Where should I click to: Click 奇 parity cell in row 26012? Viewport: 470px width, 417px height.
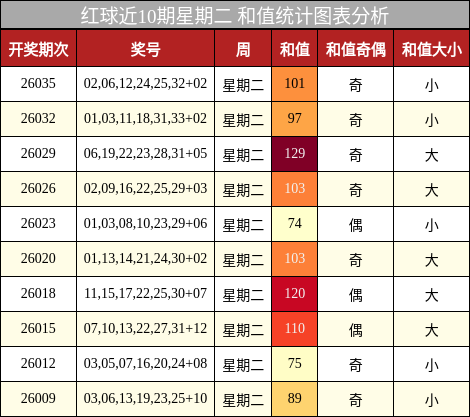(356, 365)
